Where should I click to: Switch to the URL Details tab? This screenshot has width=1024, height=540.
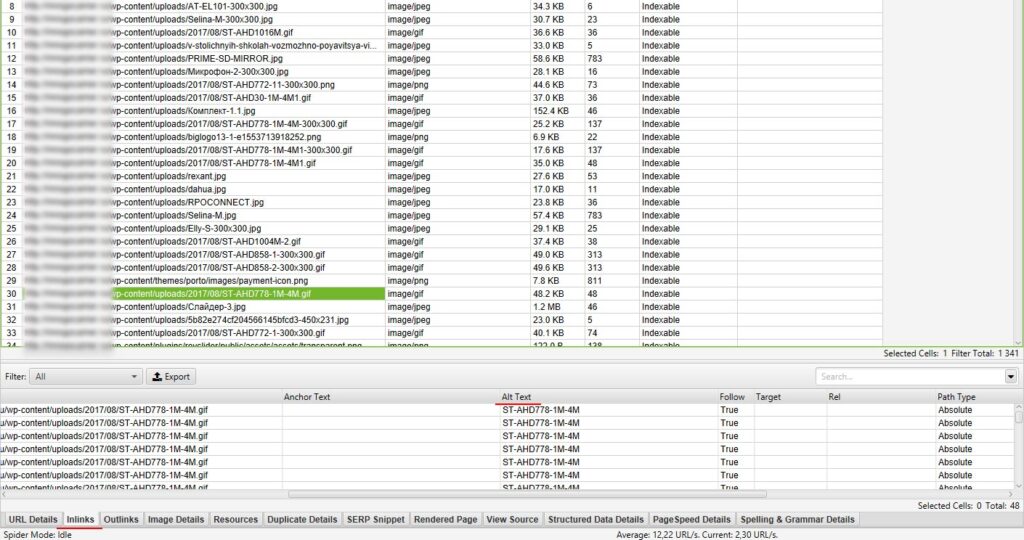(33, 520)
